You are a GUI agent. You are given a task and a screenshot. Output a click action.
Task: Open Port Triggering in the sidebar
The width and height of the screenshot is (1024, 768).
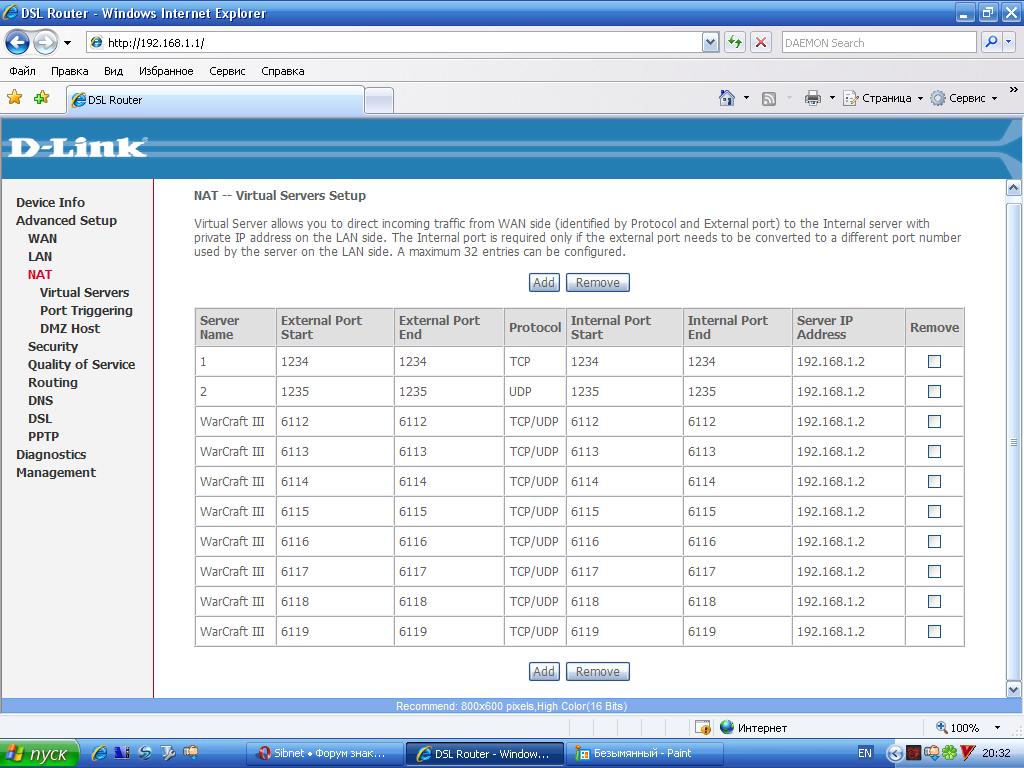click(x=86, y=310)
